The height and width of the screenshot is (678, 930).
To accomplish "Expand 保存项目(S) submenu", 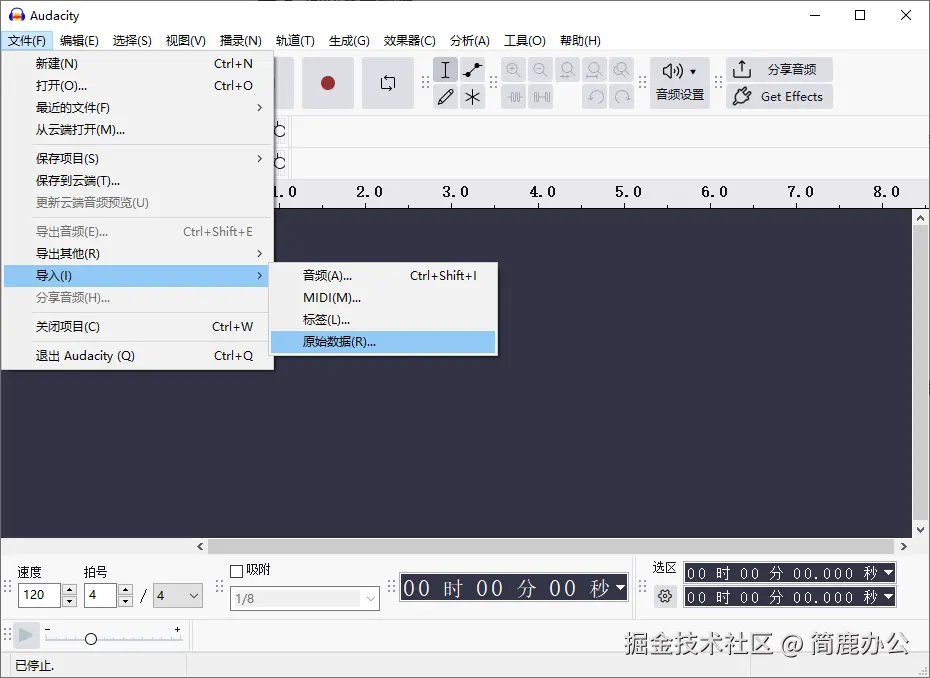I will point(138,158).
